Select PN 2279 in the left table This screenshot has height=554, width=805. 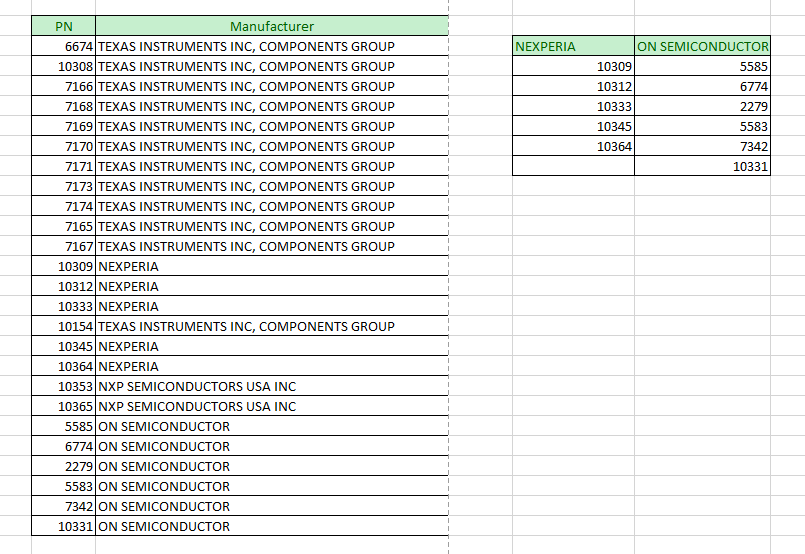tap(64, 467)
